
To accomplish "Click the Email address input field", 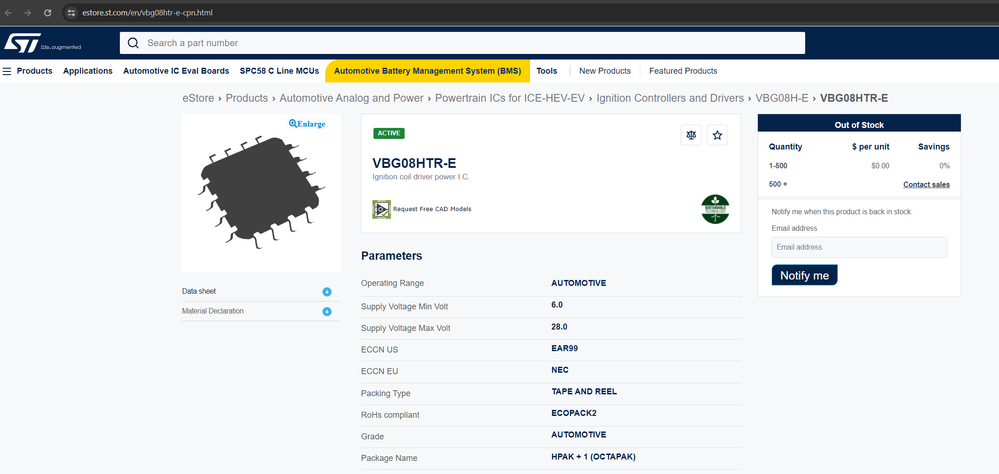I will point(859,247).
